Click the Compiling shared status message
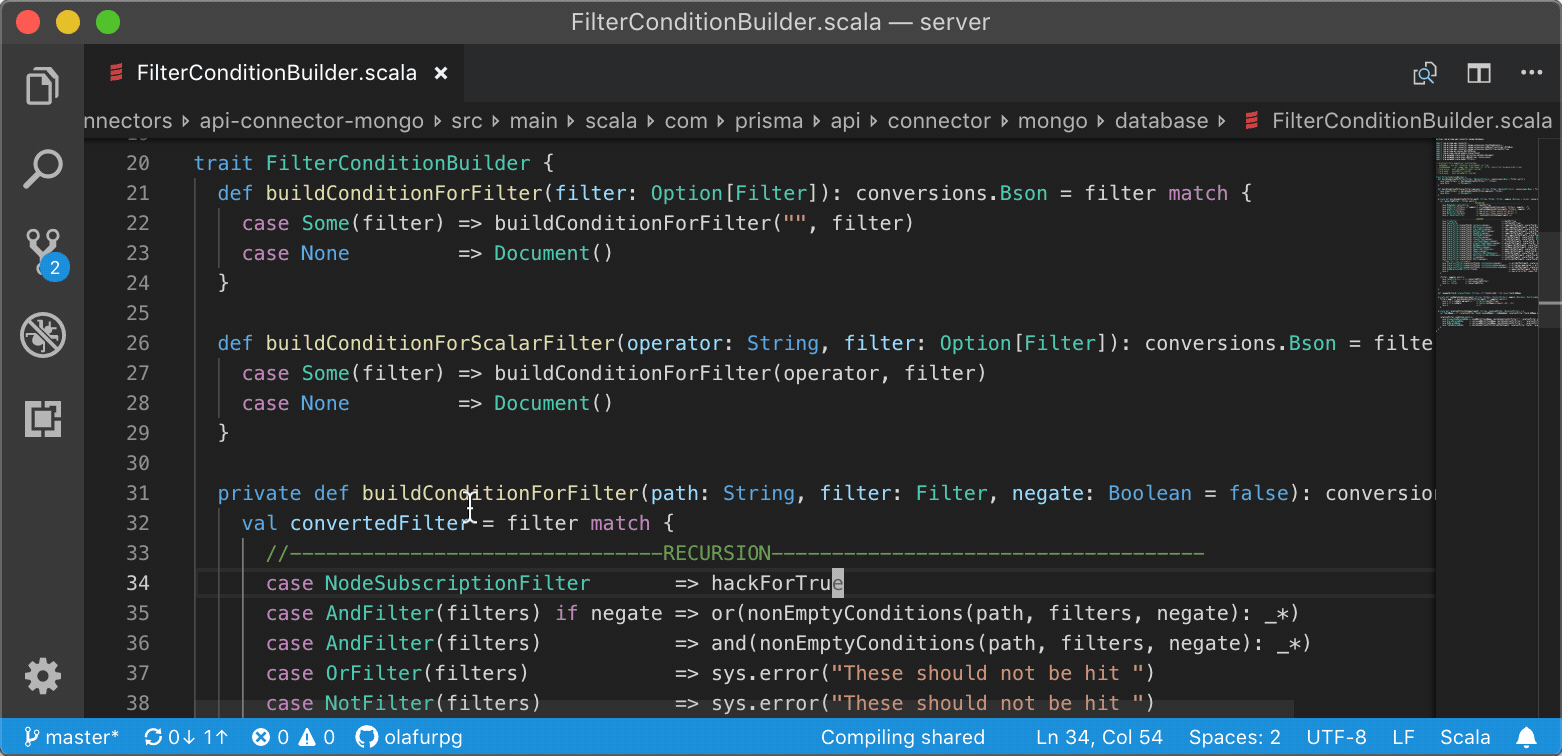1562x756 pixels. pyautogui.click(x=903, y=738)
